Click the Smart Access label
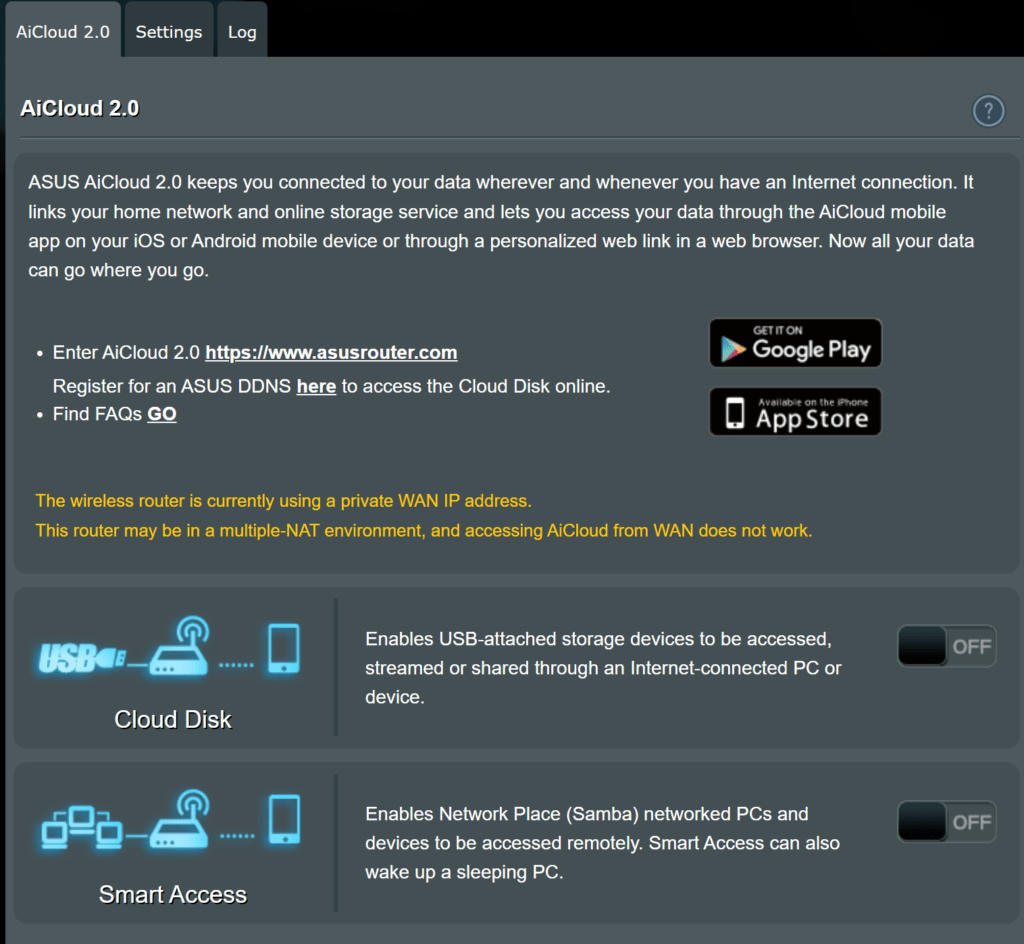 [x=172, y=894]
